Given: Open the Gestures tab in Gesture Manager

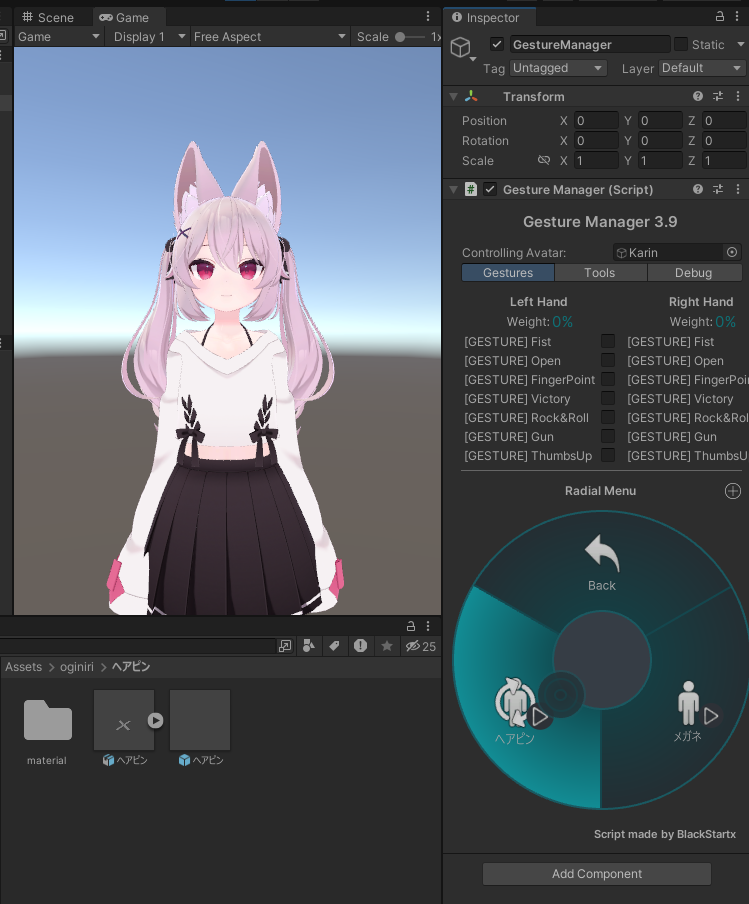Looking at the screenshot, I should (508, 273).
